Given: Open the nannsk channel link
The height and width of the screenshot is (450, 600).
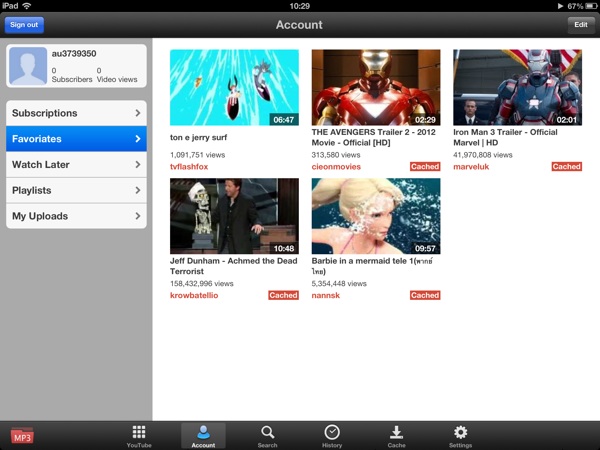Looking at the screenshot, I should [326, 295].
